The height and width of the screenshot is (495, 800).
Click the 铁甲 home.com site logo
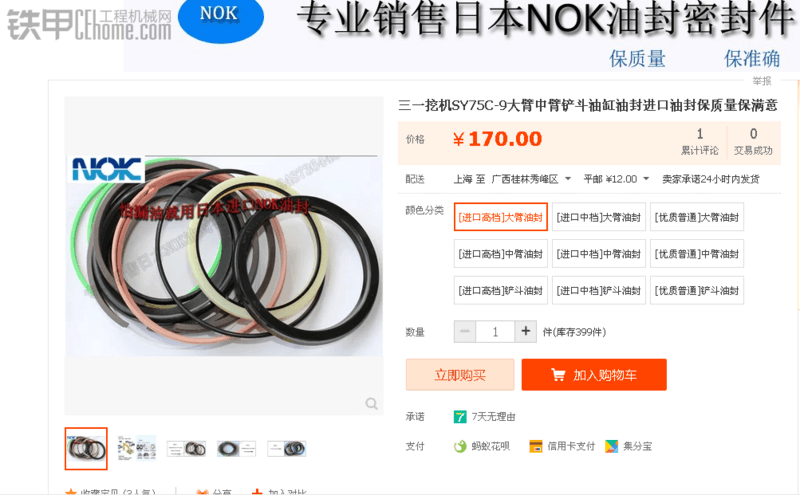(88, 24)
